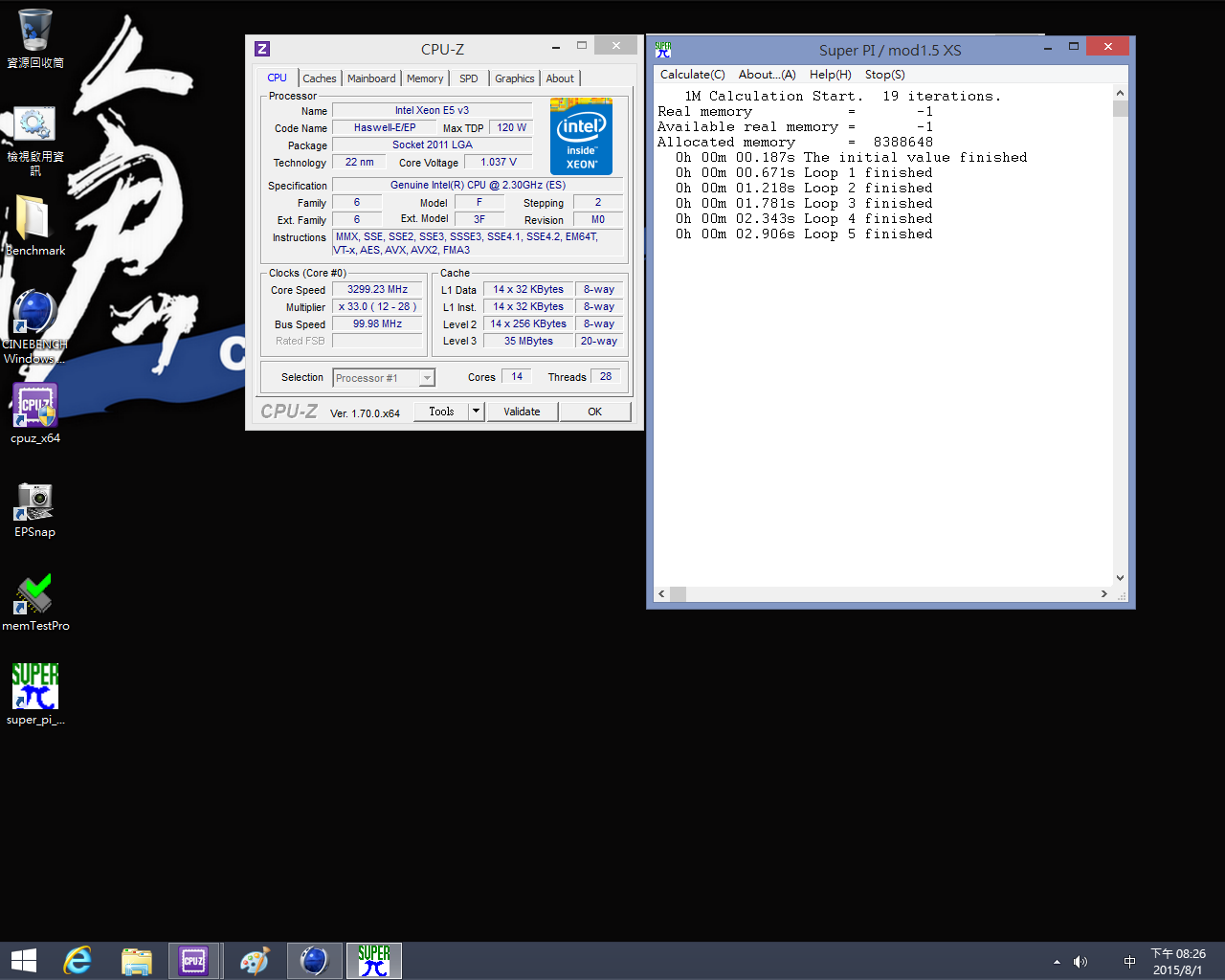Viewport: 1225px width, 980px height.
Task: Open Paint from the taskbar
Action: pos(255,961)
